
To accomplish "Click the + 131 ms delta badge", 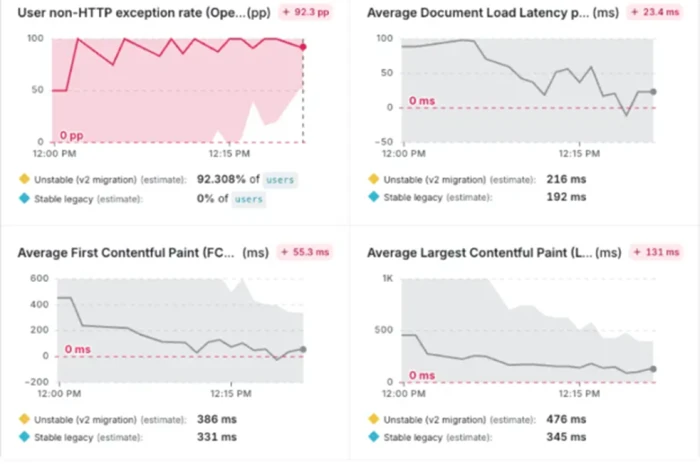I will [x=656, y=252].
